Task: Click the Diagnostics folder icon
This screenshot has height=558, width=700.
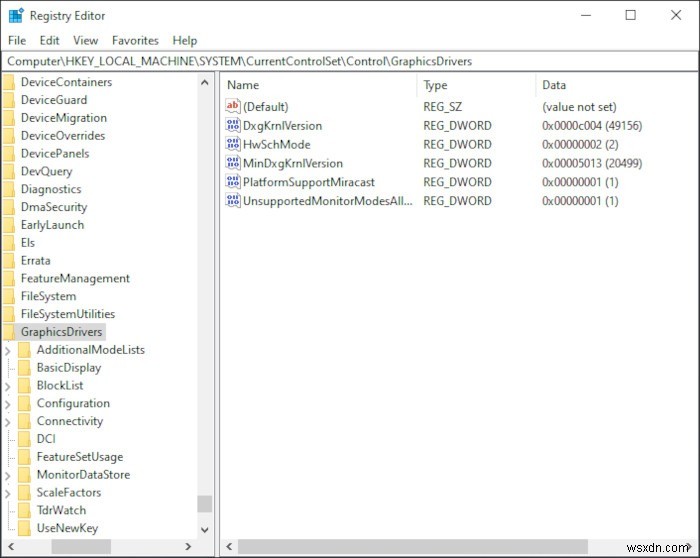Action: [x=9, y=189]
